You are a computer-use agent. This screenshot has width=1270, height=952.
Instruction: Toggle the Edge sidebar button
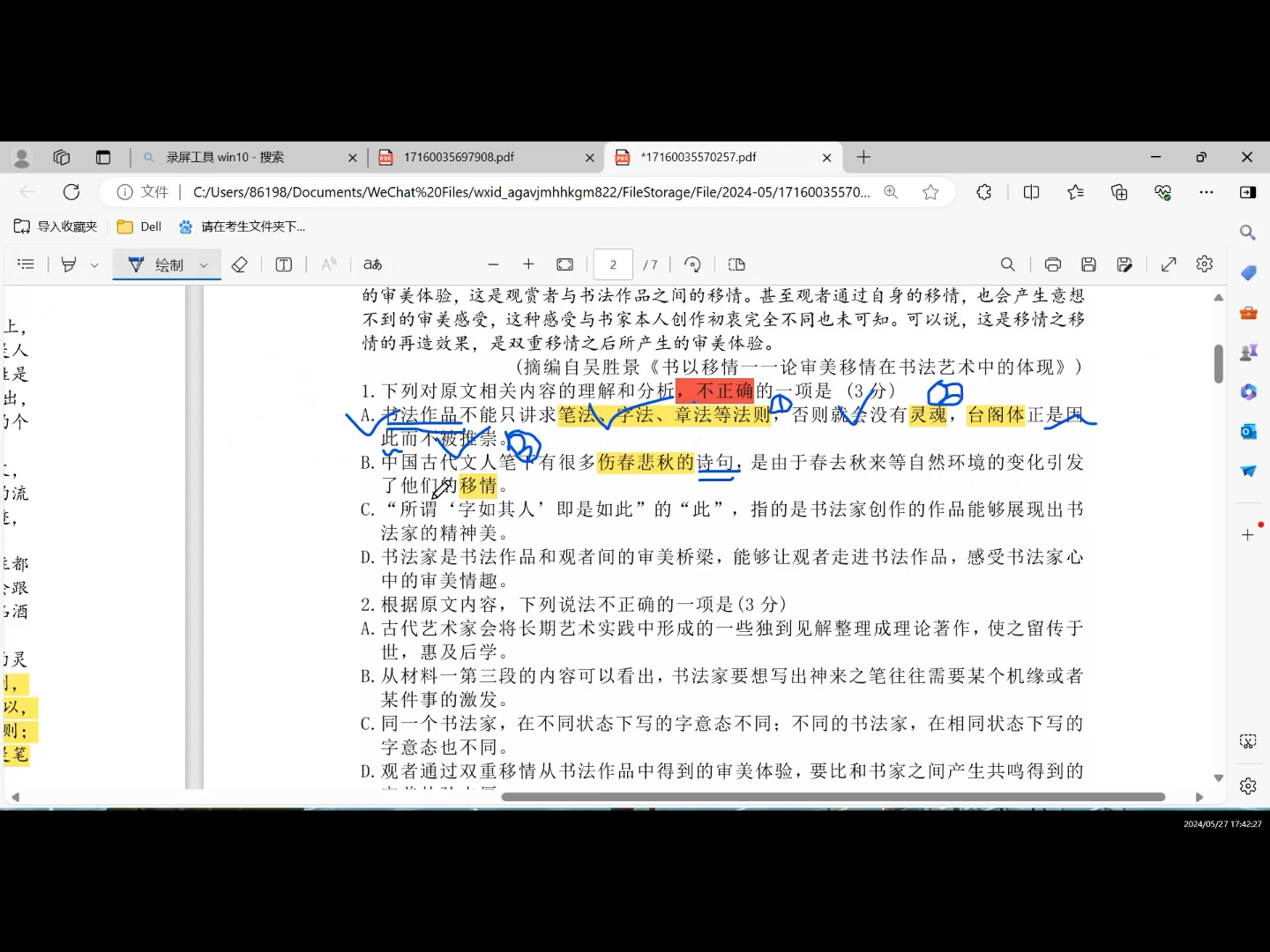click(x=1248, y=192)
